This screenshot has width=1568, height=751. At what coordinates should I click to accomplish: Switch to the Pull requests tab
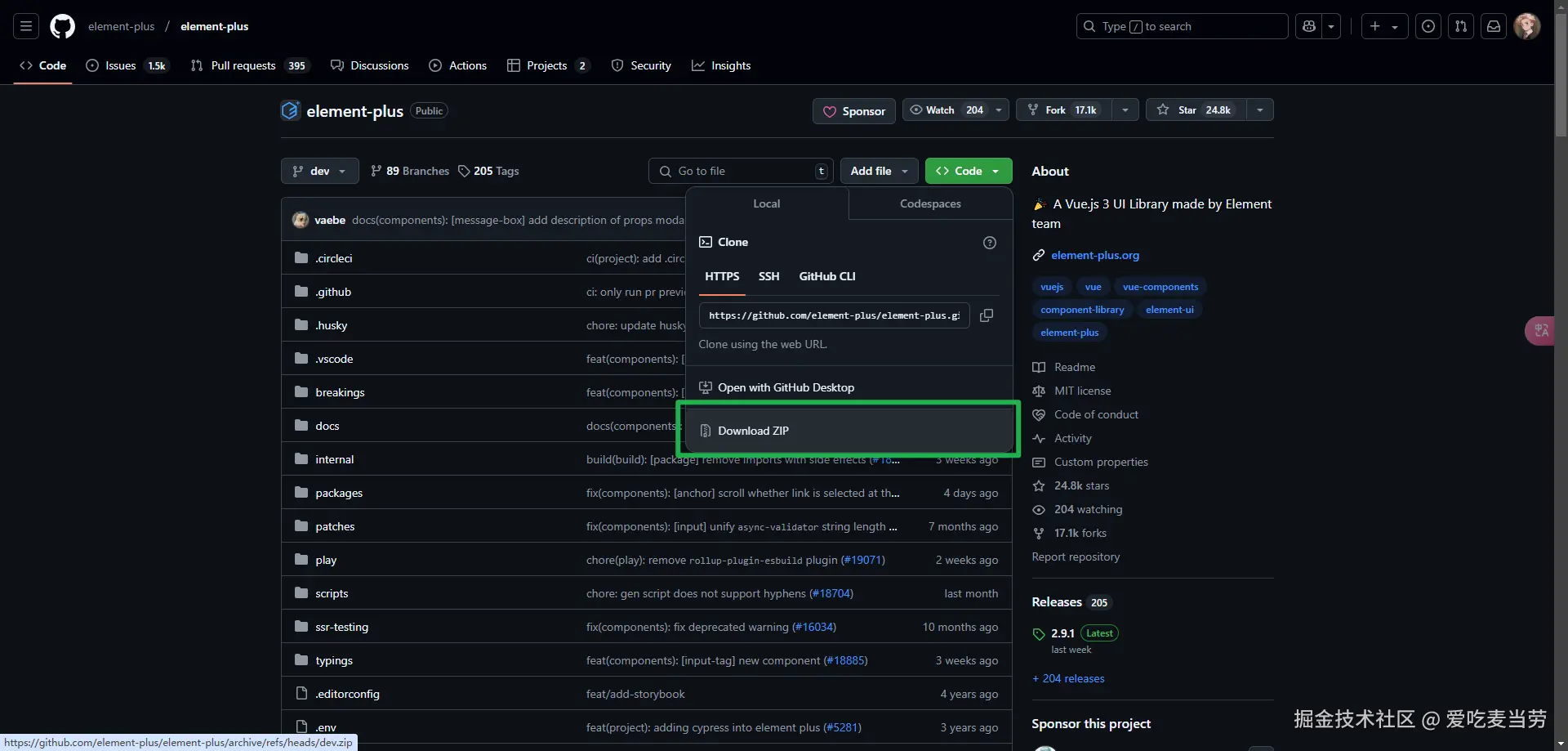click(250, 65)
